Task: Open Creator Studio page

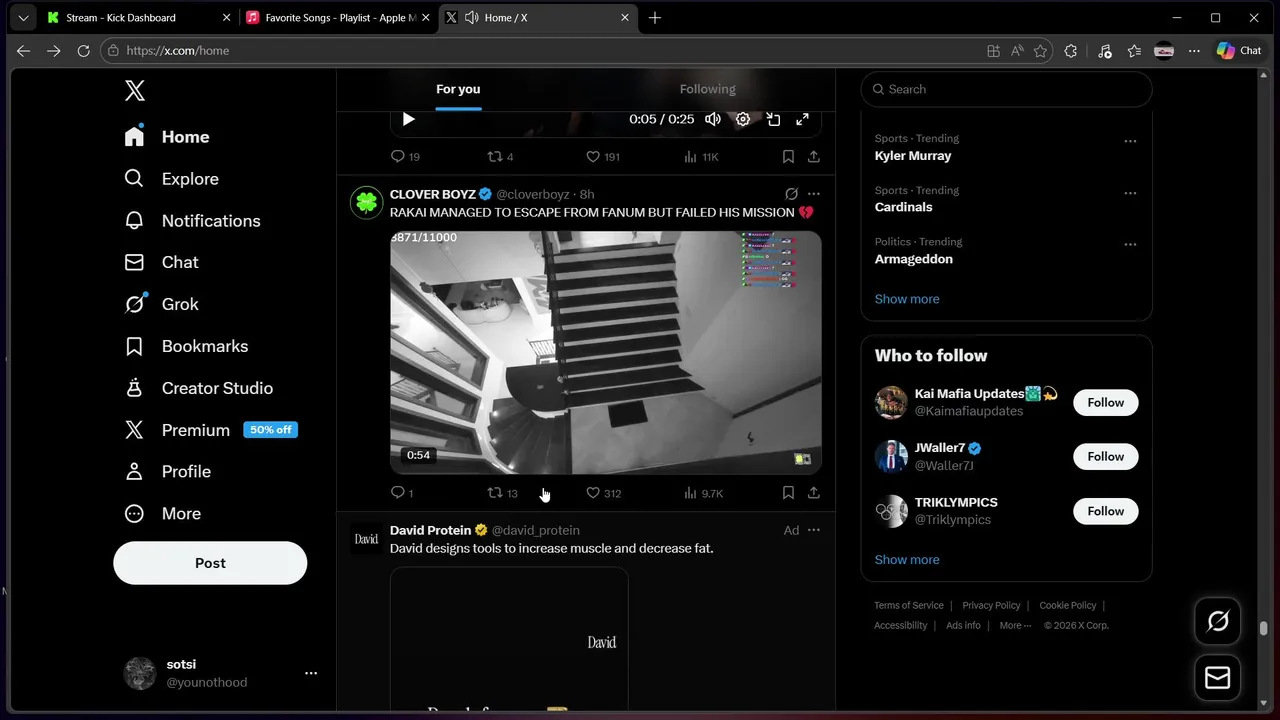Action: (198, 388)
